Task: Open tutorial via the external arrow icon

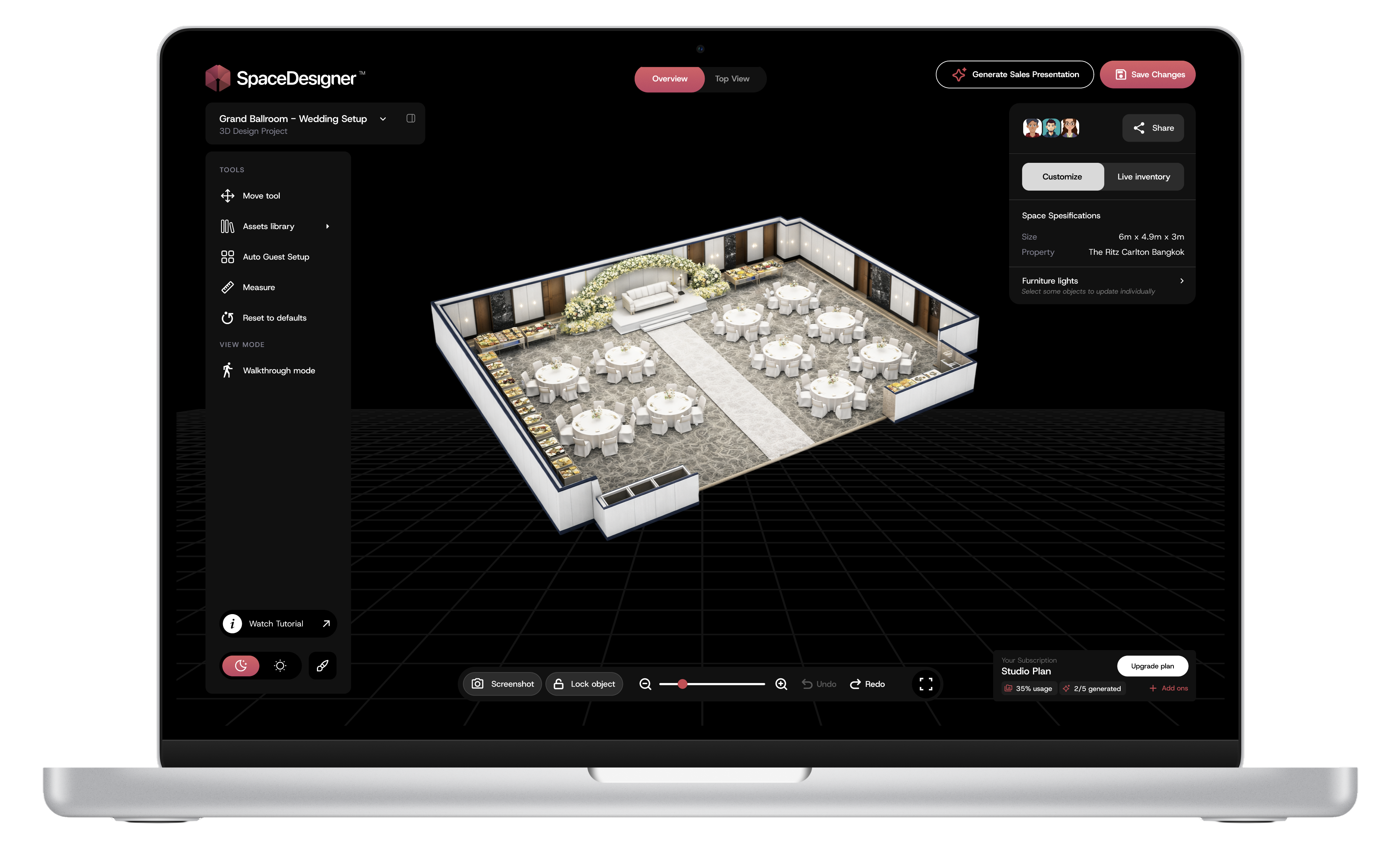Action: pos(326,624)
